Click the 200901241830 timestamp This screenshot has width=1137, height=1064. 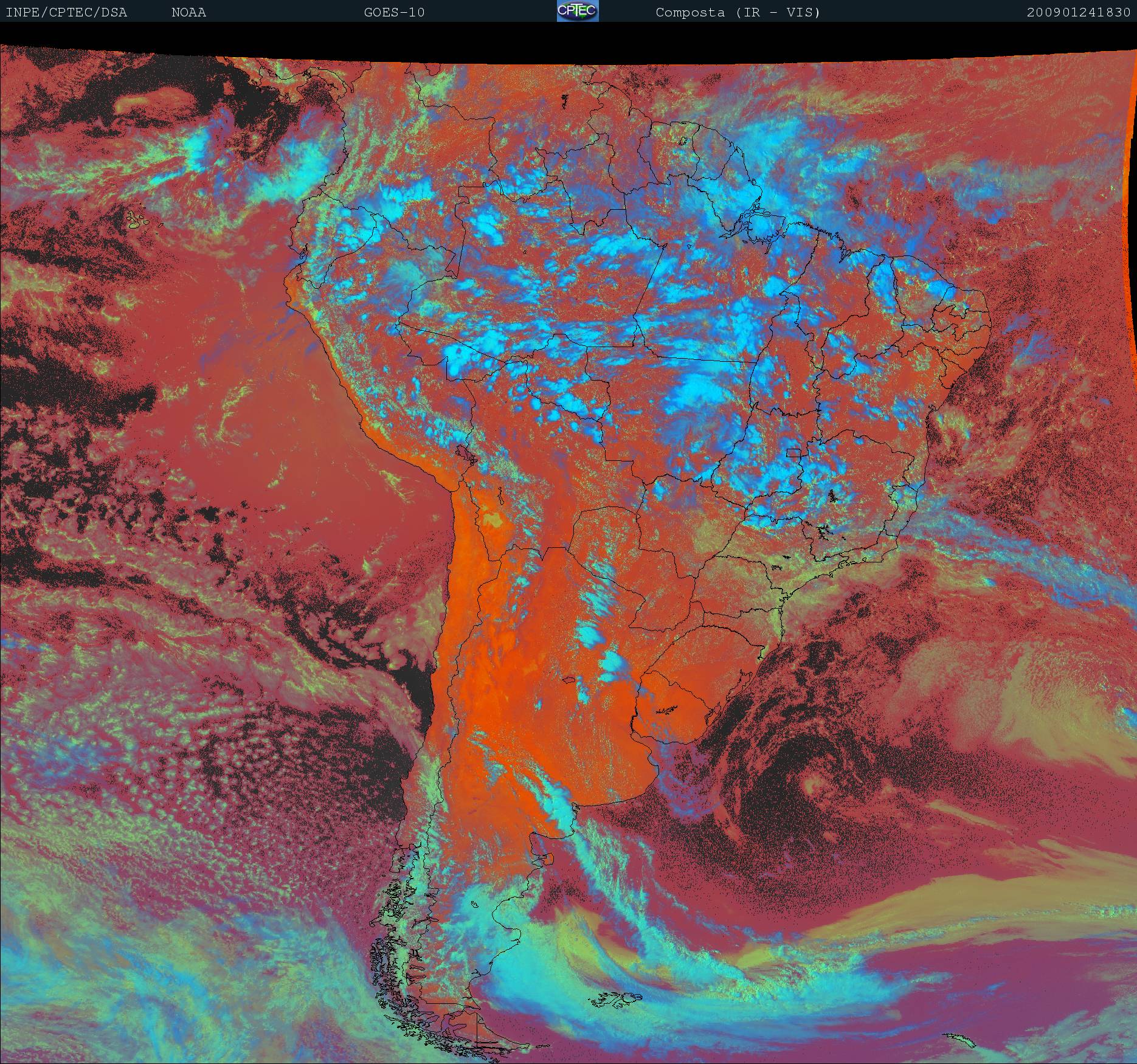pyautogui.click(x=1079, y=12)
